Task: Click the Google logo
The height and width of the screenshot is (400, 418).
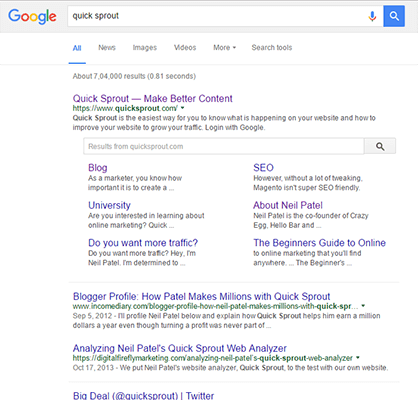Action: pyautogui.click(x=32, y=16)
